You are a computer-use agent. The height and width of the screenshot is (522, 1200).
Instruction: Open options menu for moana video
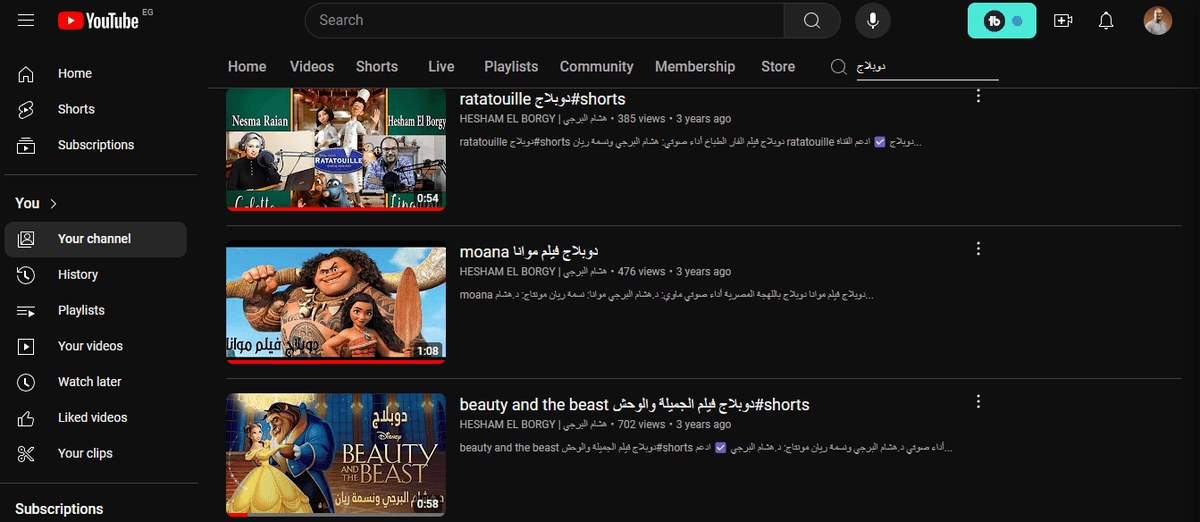pos(978,249)
